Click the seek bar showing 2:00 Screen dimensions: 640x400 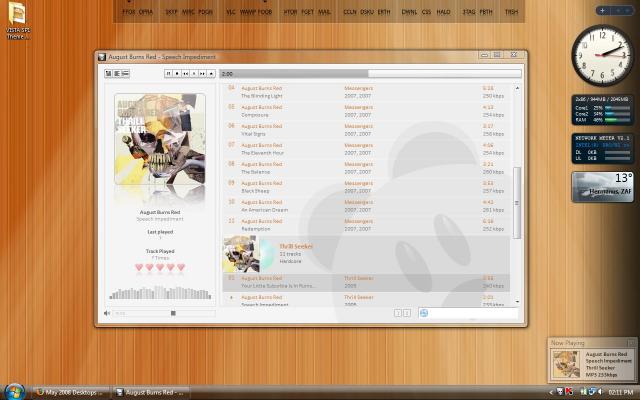[x=370, y=74]
